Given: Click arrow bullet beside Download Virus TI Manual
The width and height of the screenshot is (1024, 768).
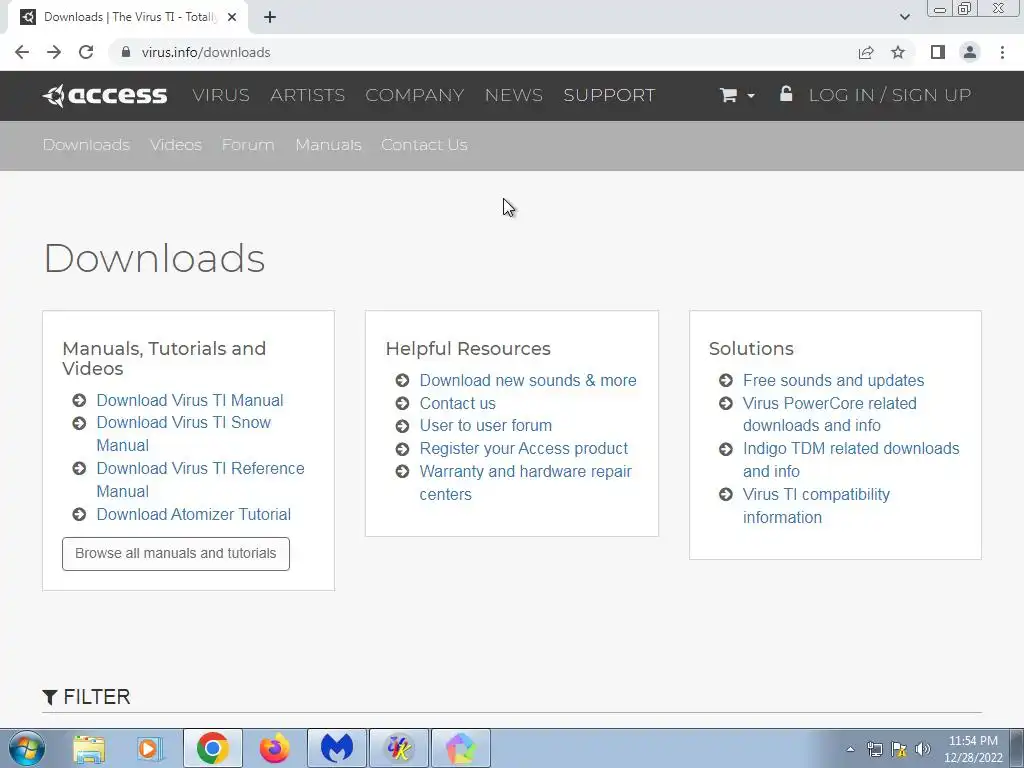Looking at the screenshot, I should coord(79,400).
